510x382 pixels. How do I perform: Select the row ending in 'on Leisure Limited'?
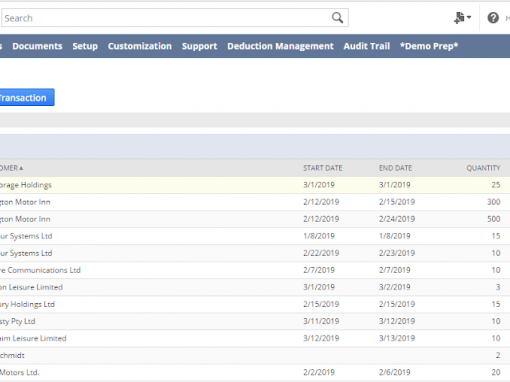[255, 287]
